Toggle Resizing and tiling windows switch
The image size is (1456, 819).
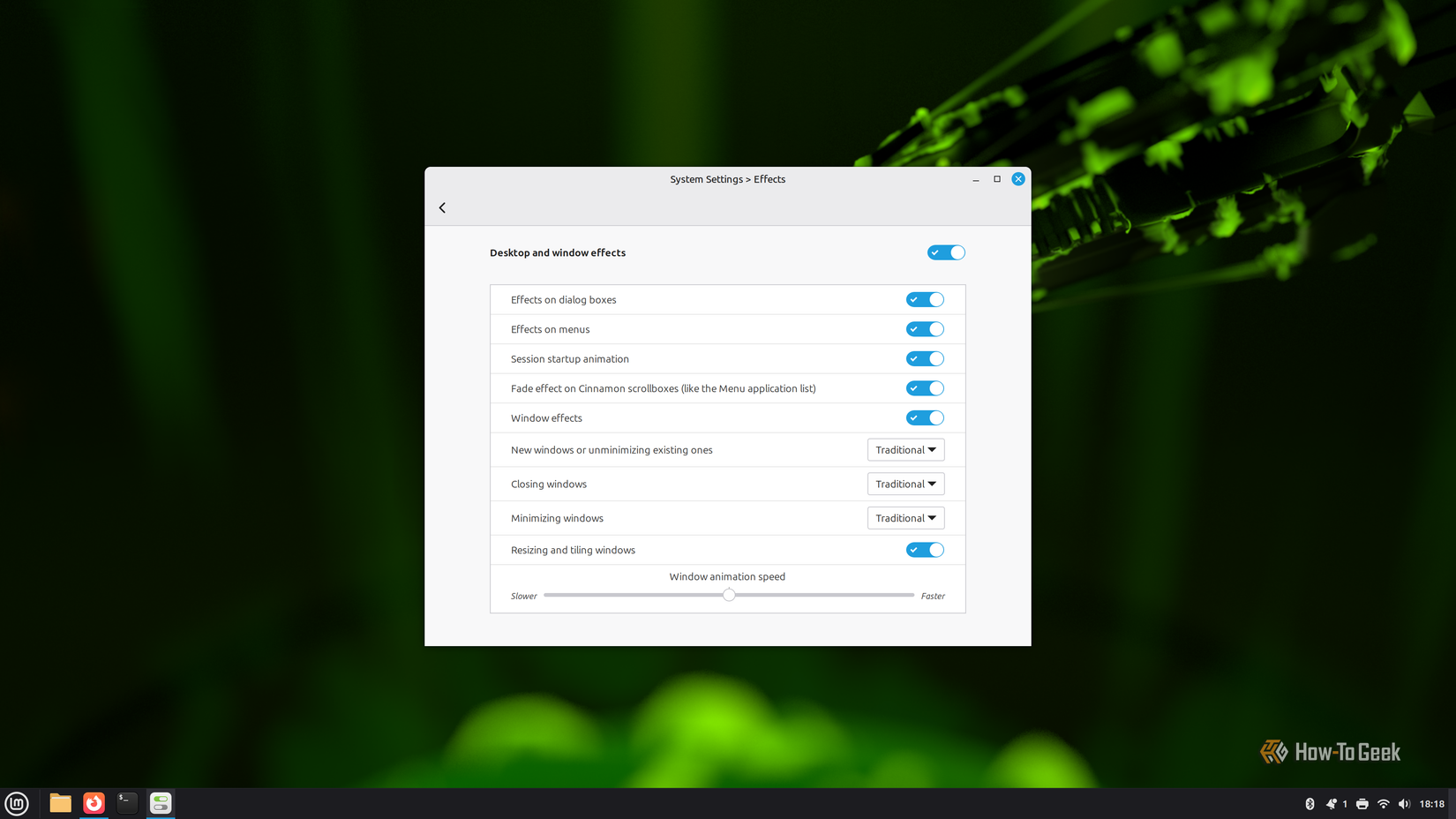(925, 550)
